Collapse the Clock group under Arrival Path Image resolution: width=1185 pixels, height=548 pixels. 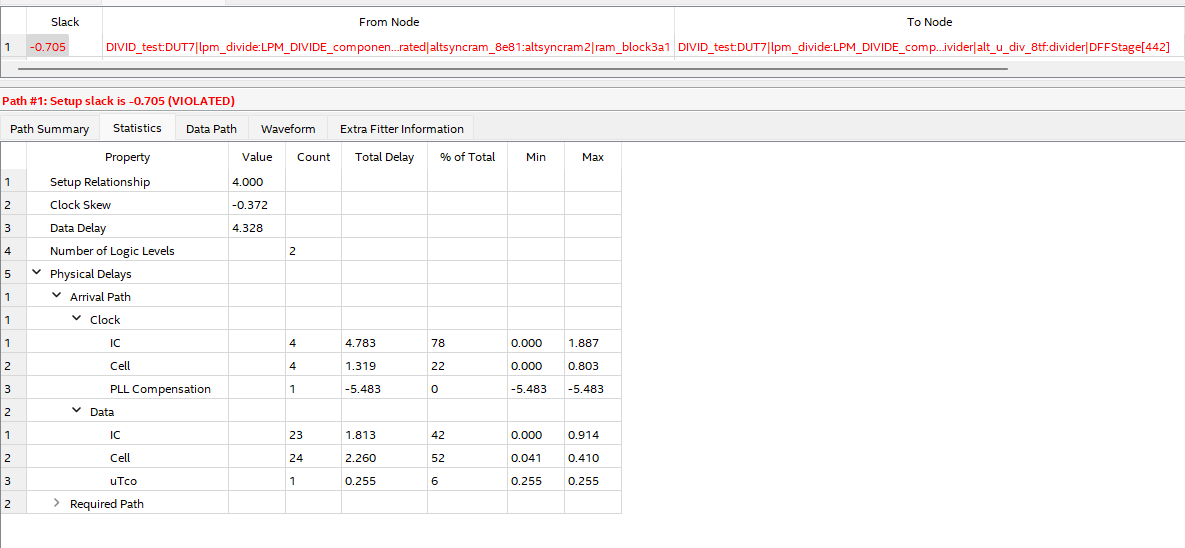(76, 319)
